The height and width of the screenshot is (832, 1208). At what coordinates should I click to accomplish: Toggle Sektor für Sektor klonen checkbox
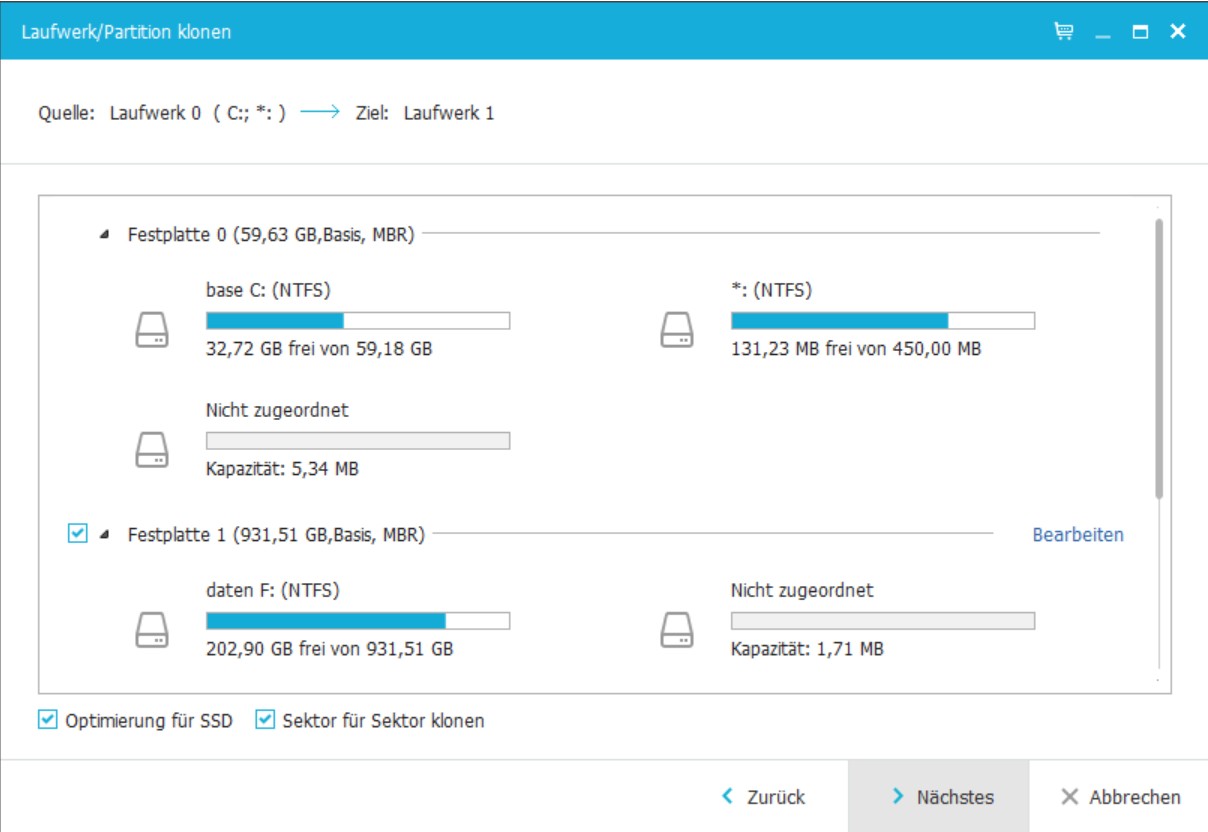pyautogui.click(x=265, y=720)
